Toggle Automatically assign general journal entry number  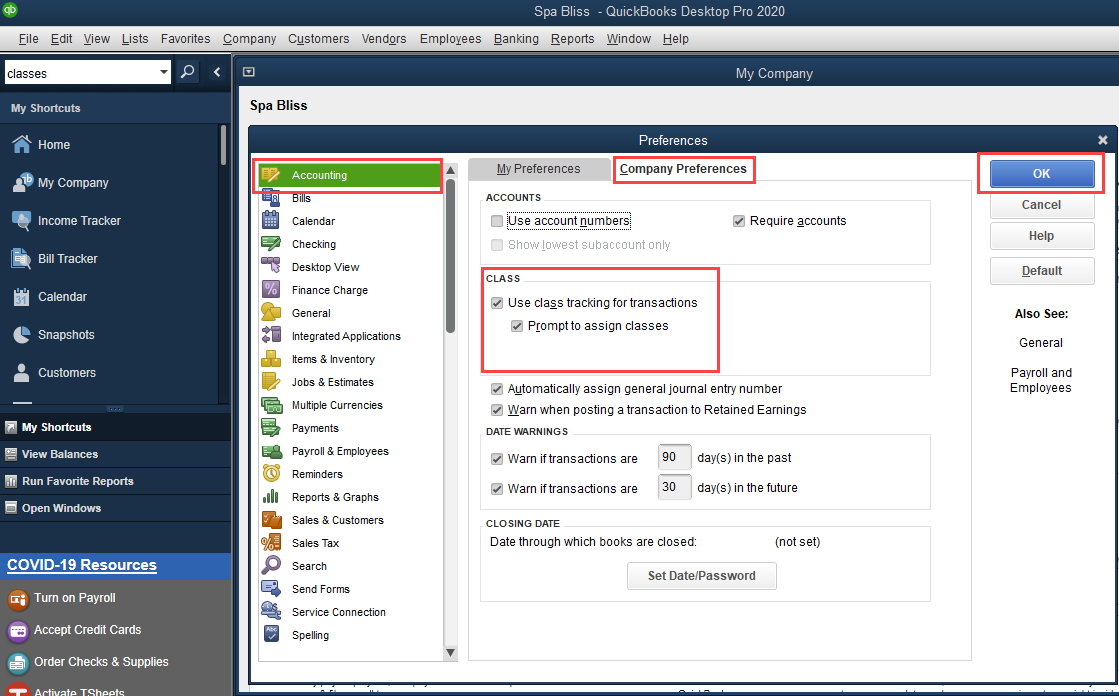tap(497, 389)
